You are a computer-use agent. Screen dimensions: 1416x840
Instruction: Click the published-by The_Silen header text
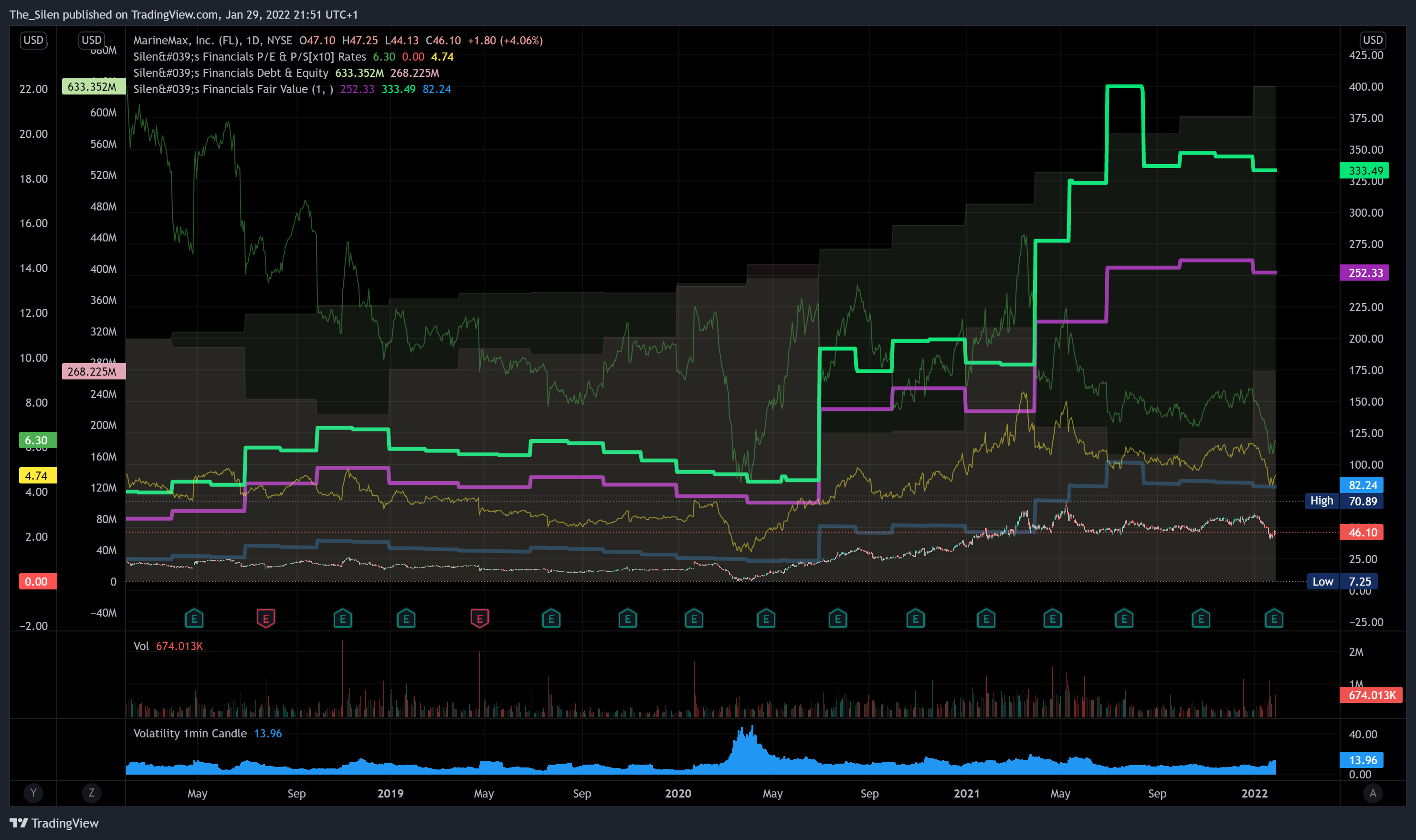[x=183, y=14]
